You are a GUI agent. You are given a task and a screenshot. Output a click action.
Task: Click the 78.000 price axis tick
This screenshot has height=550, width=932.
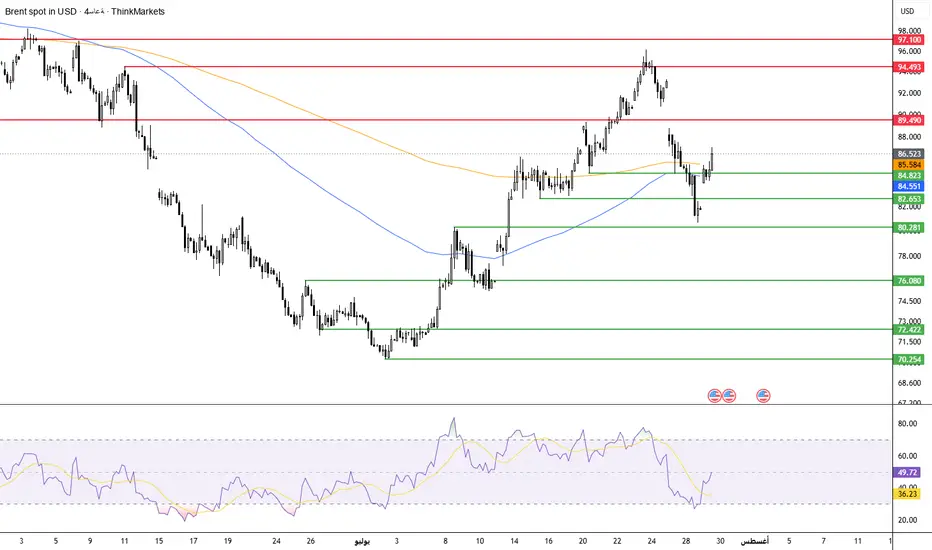(909, 256)
